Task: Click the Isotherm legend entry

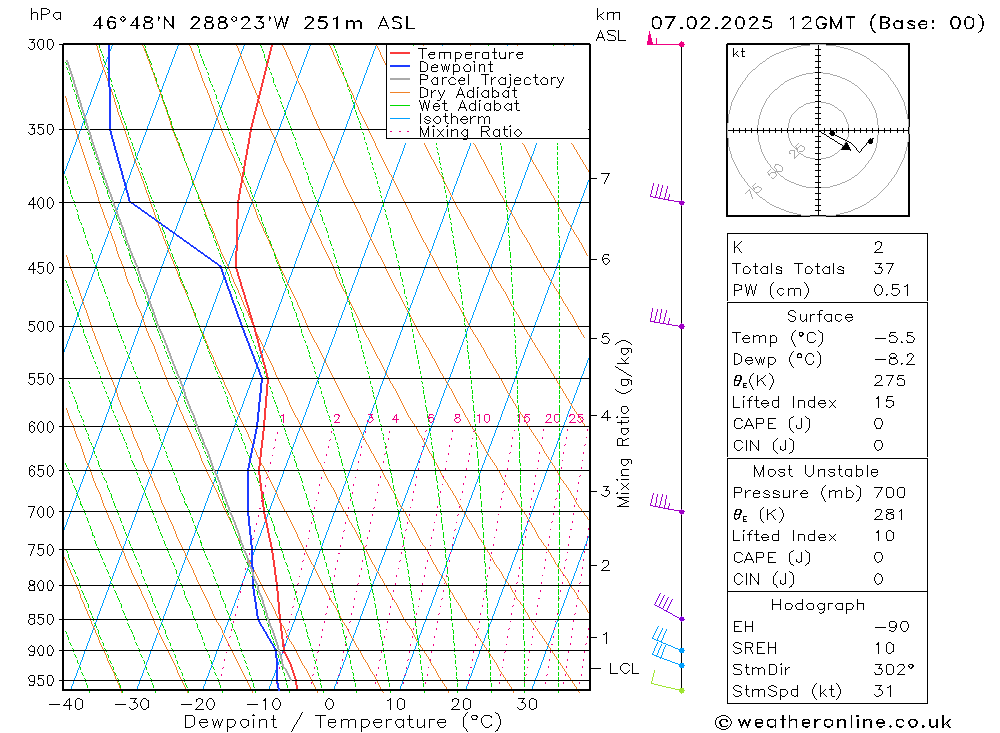Action: 441,119
